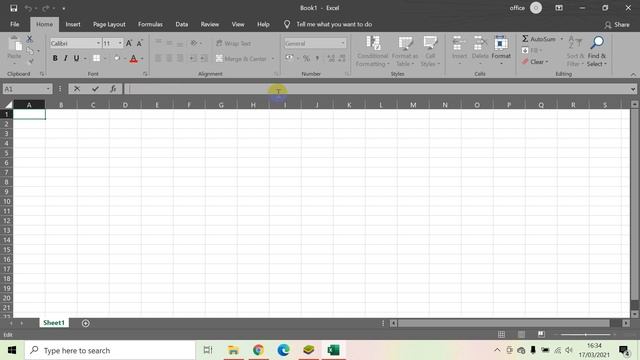Screen dimensions: 640x360
Task: Click the Comma Style icon
Action: (317, 59)
